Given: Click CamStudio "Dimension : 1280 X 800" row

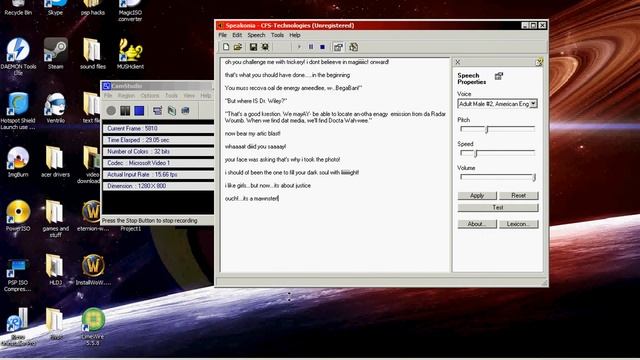Looking at the screenshot, I should click(x=158, y=186).
